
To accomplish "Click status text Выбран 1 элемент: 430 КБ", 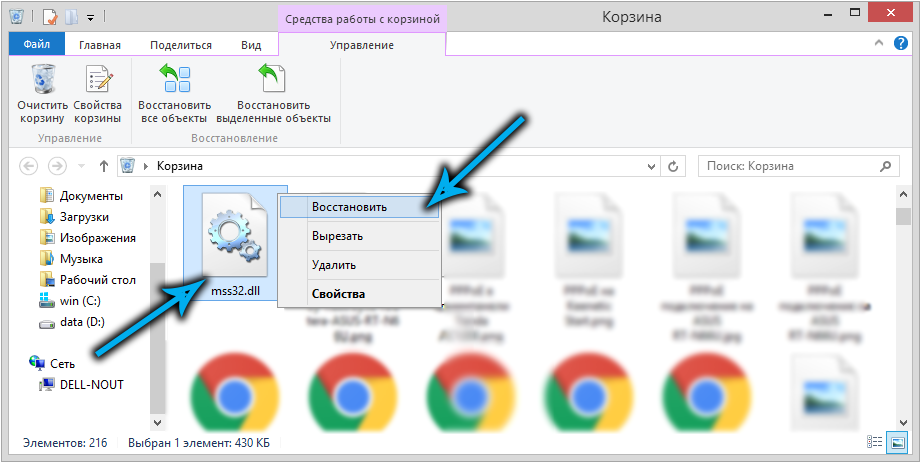I will pyautogui.click(x=199, y=442).
